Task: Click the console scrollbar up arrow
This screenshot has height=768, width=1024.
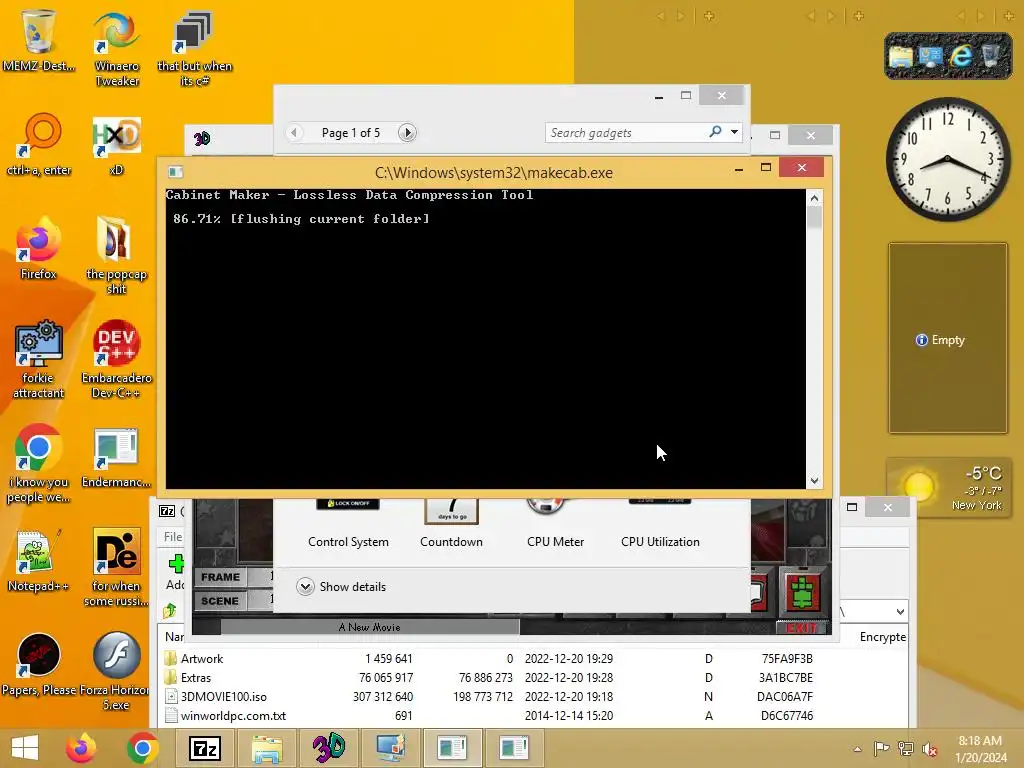Action: (x=814, y=198)
